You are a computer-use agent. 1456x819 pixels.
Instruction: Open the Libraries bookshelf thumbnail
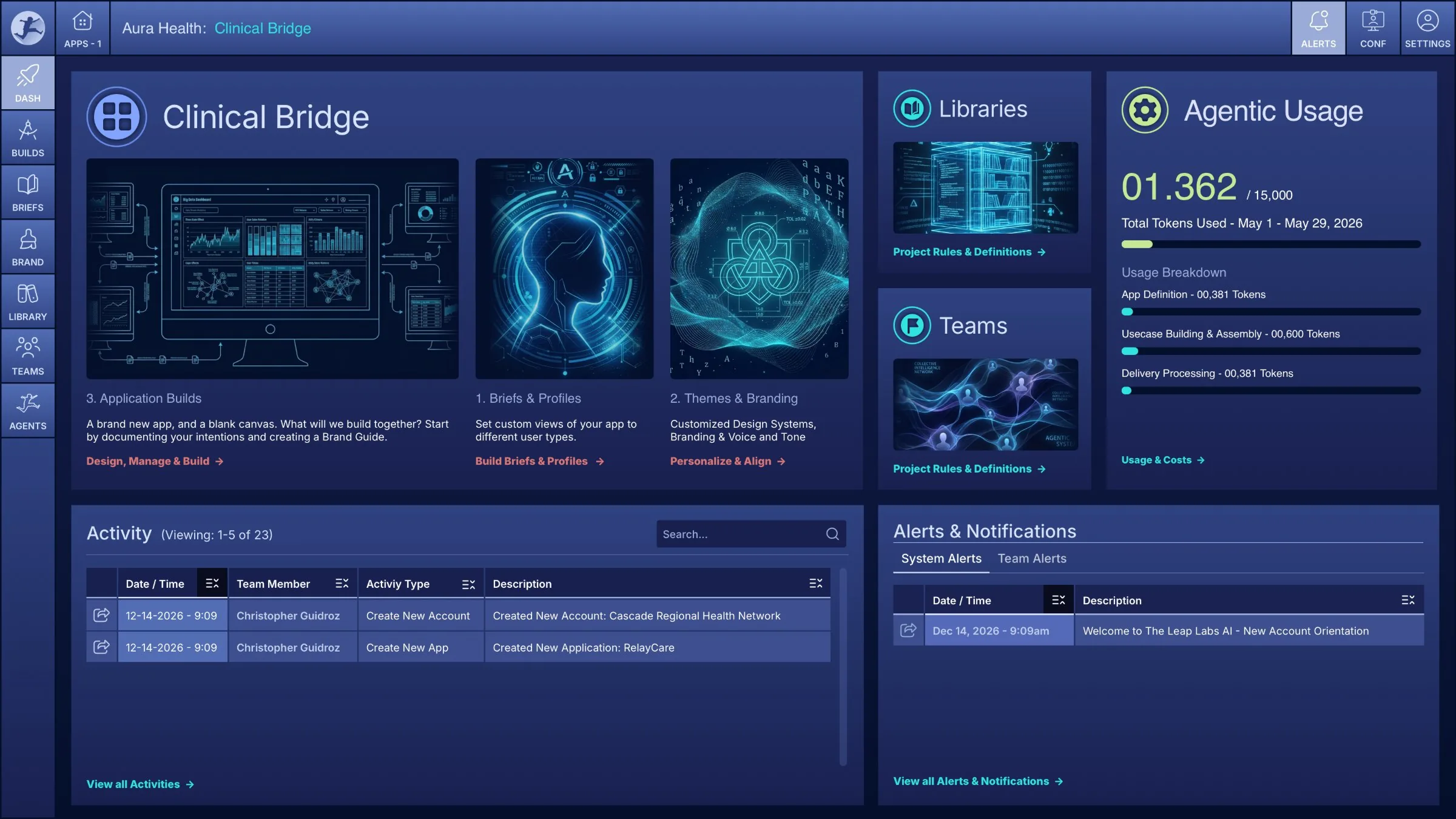pyautogui.click(x=985, y=187)
